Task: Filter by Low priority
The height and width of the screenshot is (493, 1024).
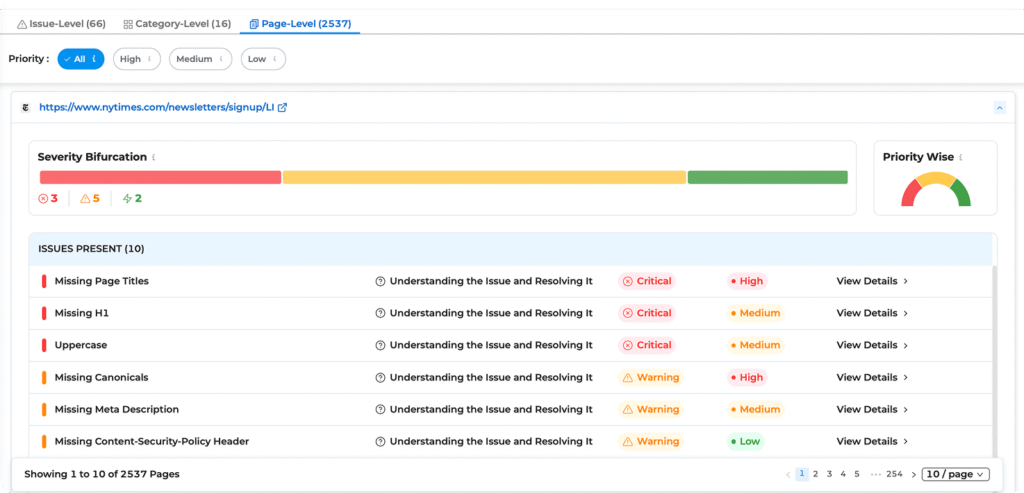Action: point(263,59)
